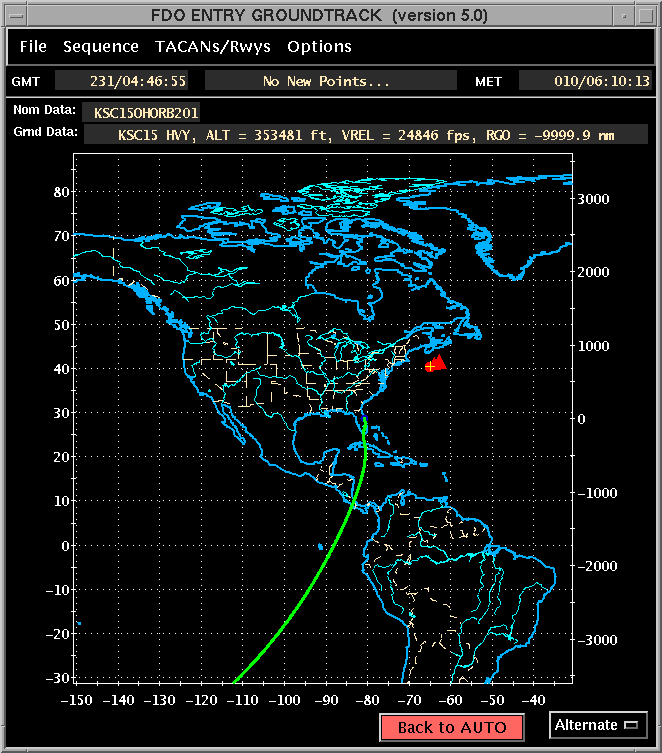662x753 pixels.
Task: Click the Grnd Data KSC15 HVY readout
Action: click(x=365, y=134)
